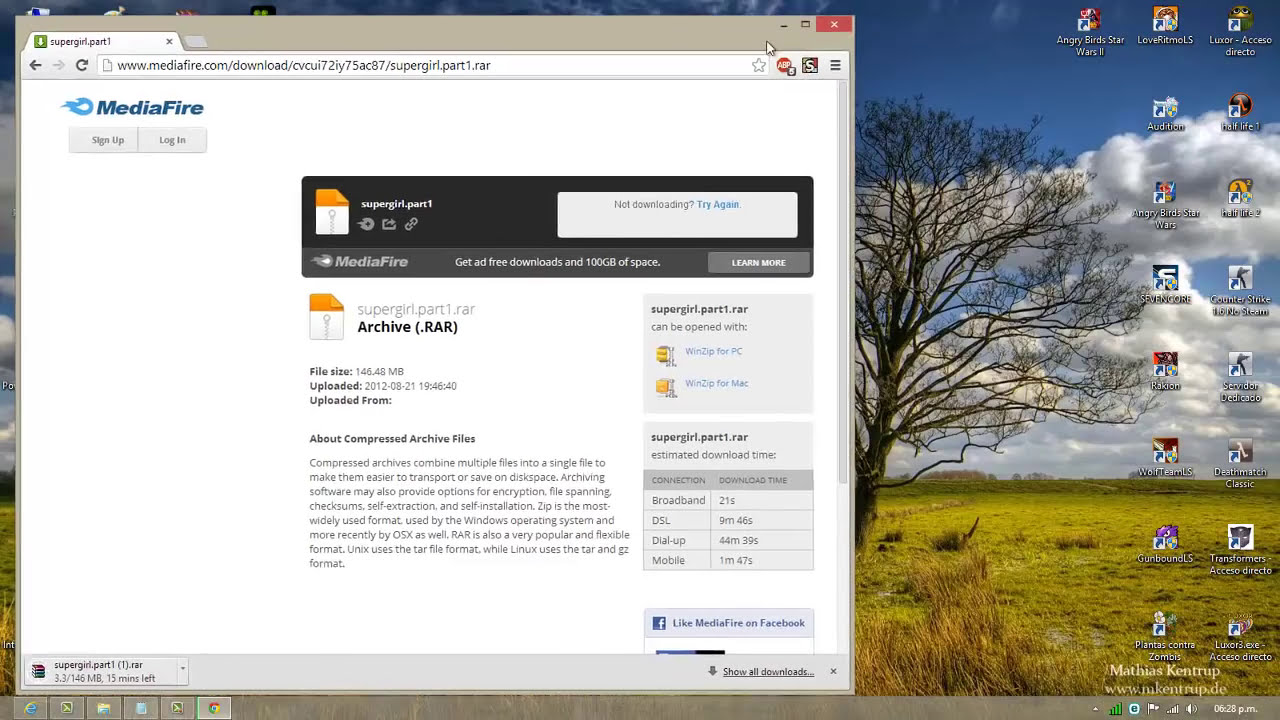Show hidden system tray icons
Screen dimensions: 1280x720
[1096, 708]
